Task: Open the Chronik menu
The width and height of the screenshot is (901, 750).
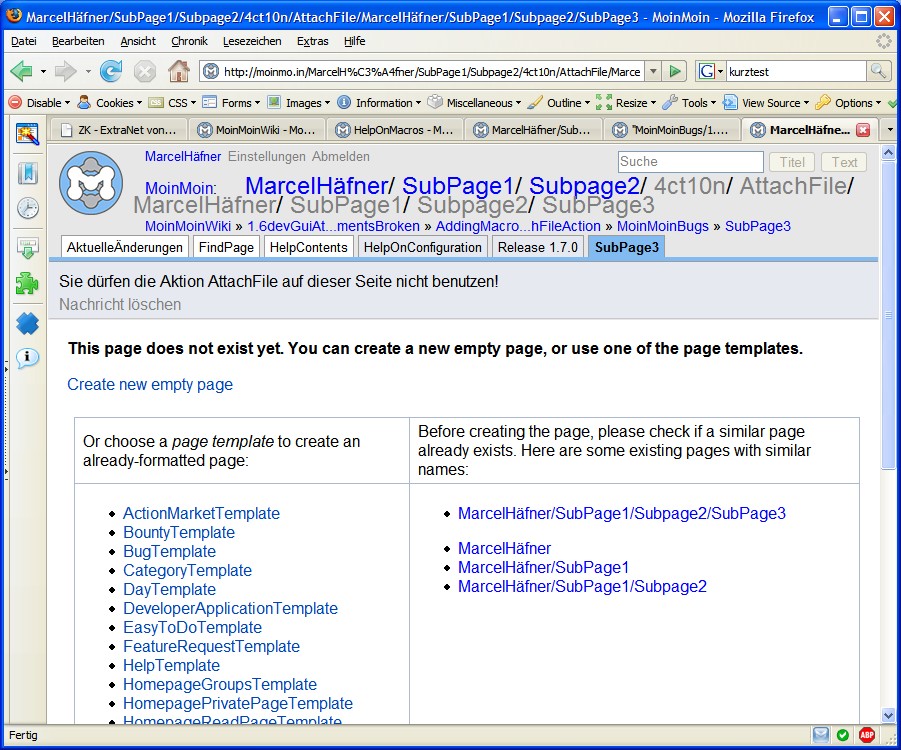Action: pos(189,41)
